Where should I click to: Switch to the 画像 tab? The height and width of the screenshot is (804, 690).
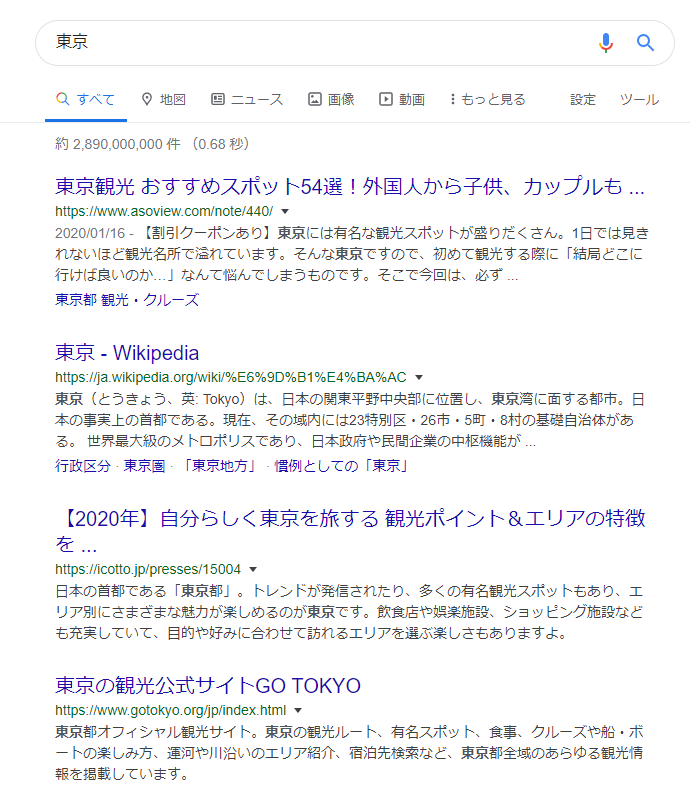331,99
